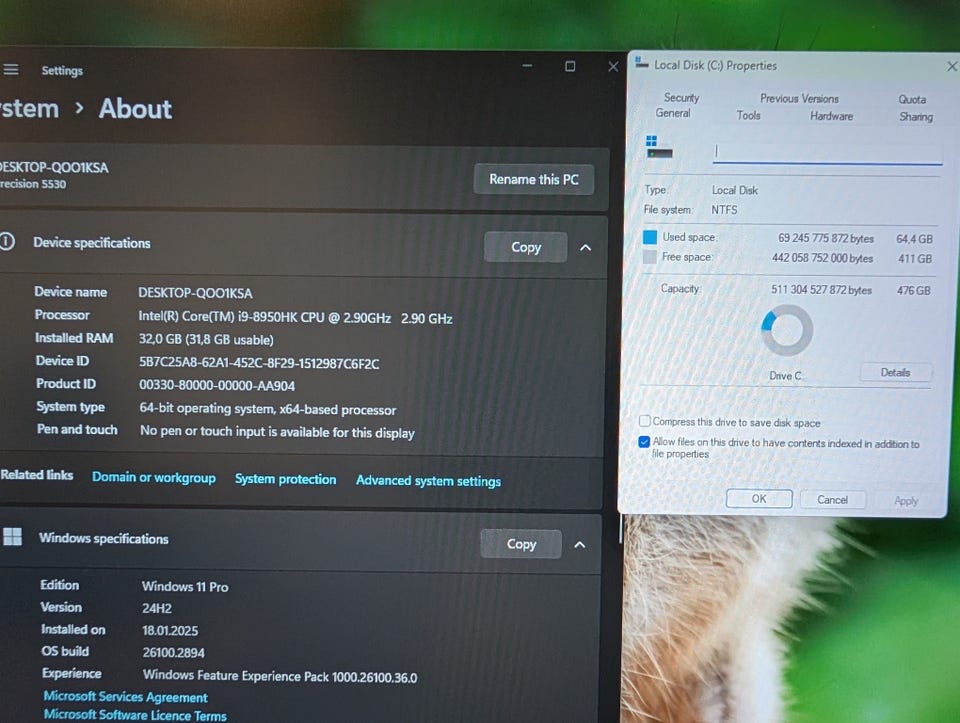
Task: Copy the Windows specifications
Action: click(x=521, y=544)
